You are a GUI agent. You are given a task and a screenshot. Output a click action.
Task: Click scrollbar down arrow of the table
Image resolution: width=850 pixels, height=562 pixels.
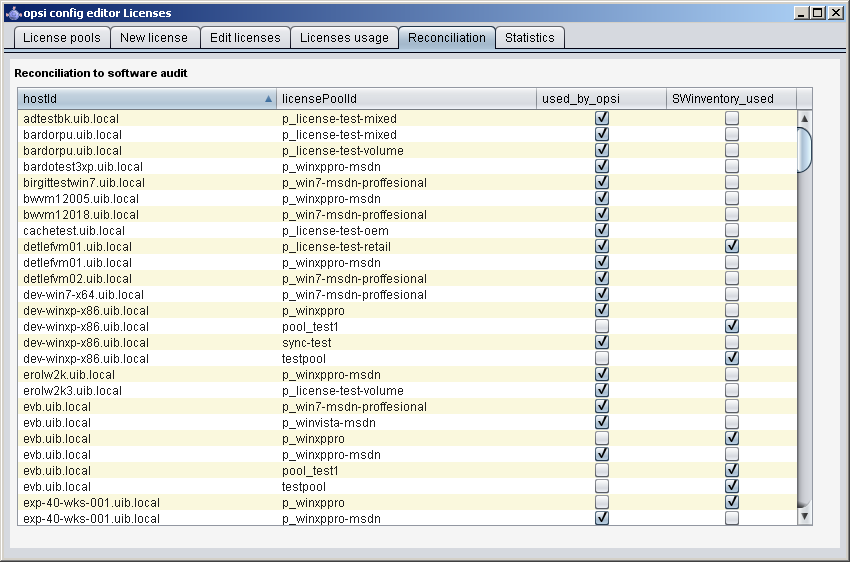point(804,516)
